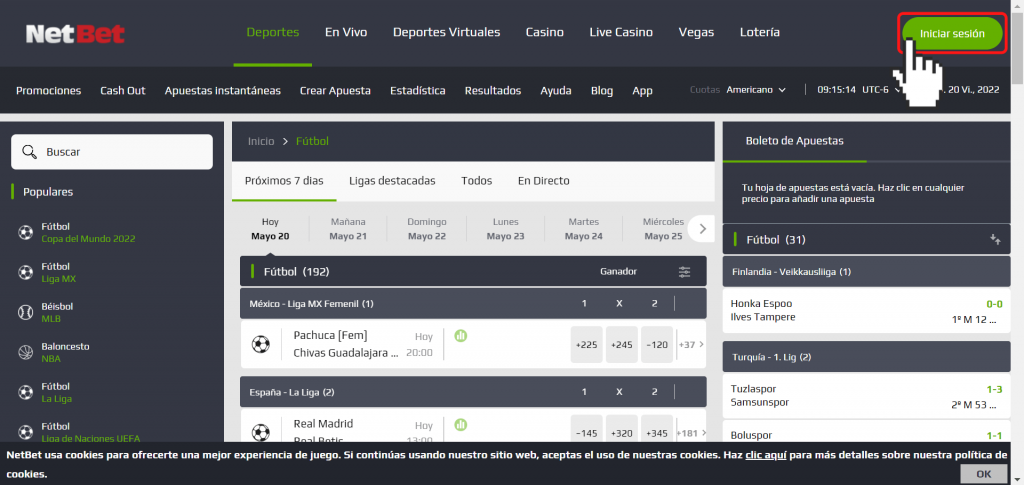Open Real Madrid match statistics icon
The width and height of the screenshot is (1024, 485).
(460, 424)
